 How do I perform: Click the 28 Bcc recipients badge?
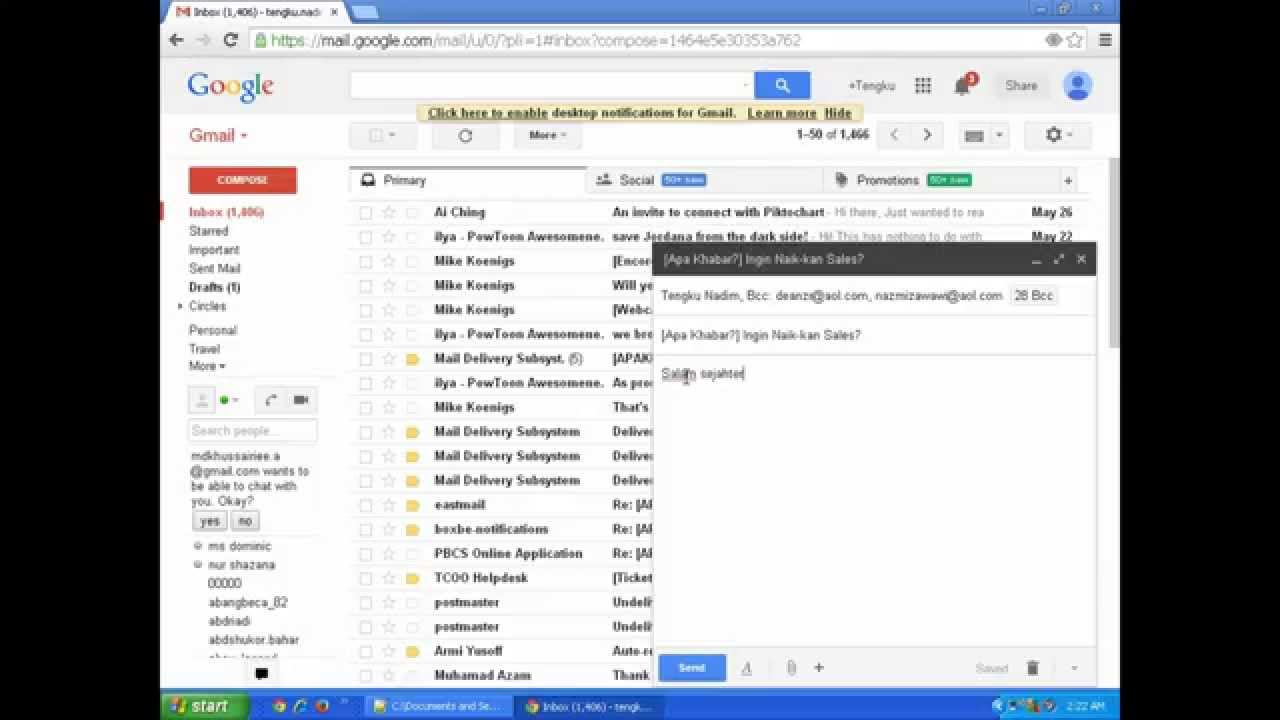point(1033,296)
